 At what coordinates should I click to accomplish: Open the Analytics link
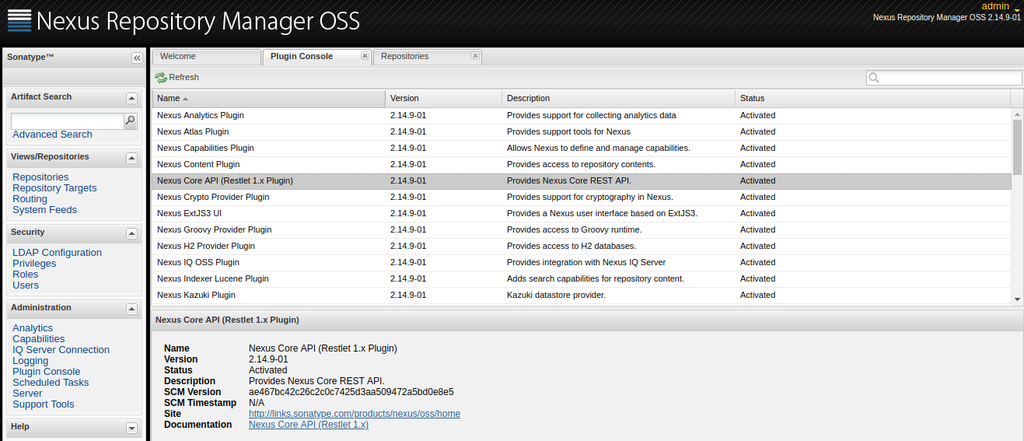click(33, 328)
